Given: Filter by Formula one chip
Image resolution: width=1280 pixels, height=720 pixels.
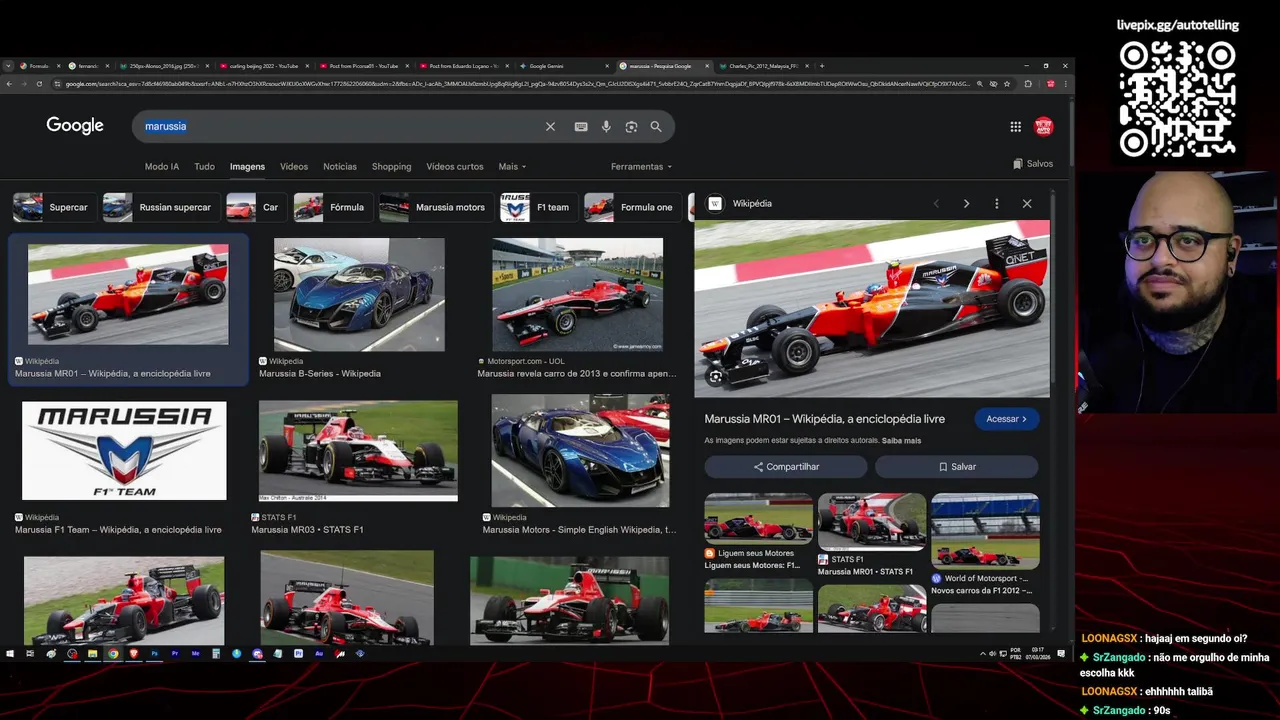Looking at the screenshot, I should pos(633,207).
